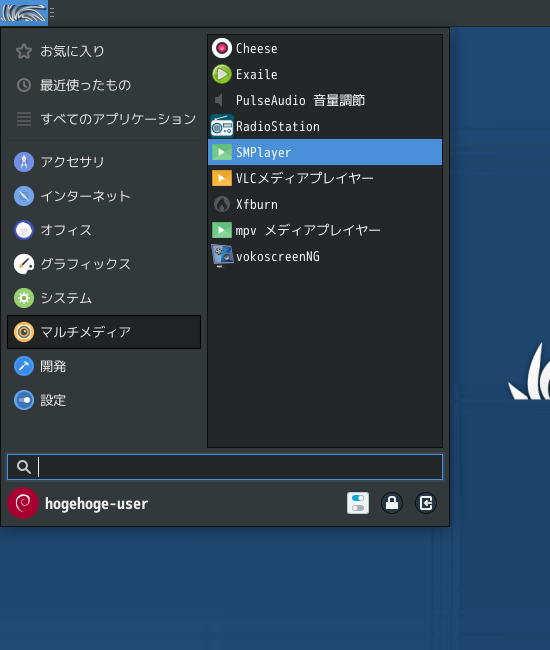Click the RadioStation radio icon
Viewport: 550px width, 650px height.
(x=222, y=126)
